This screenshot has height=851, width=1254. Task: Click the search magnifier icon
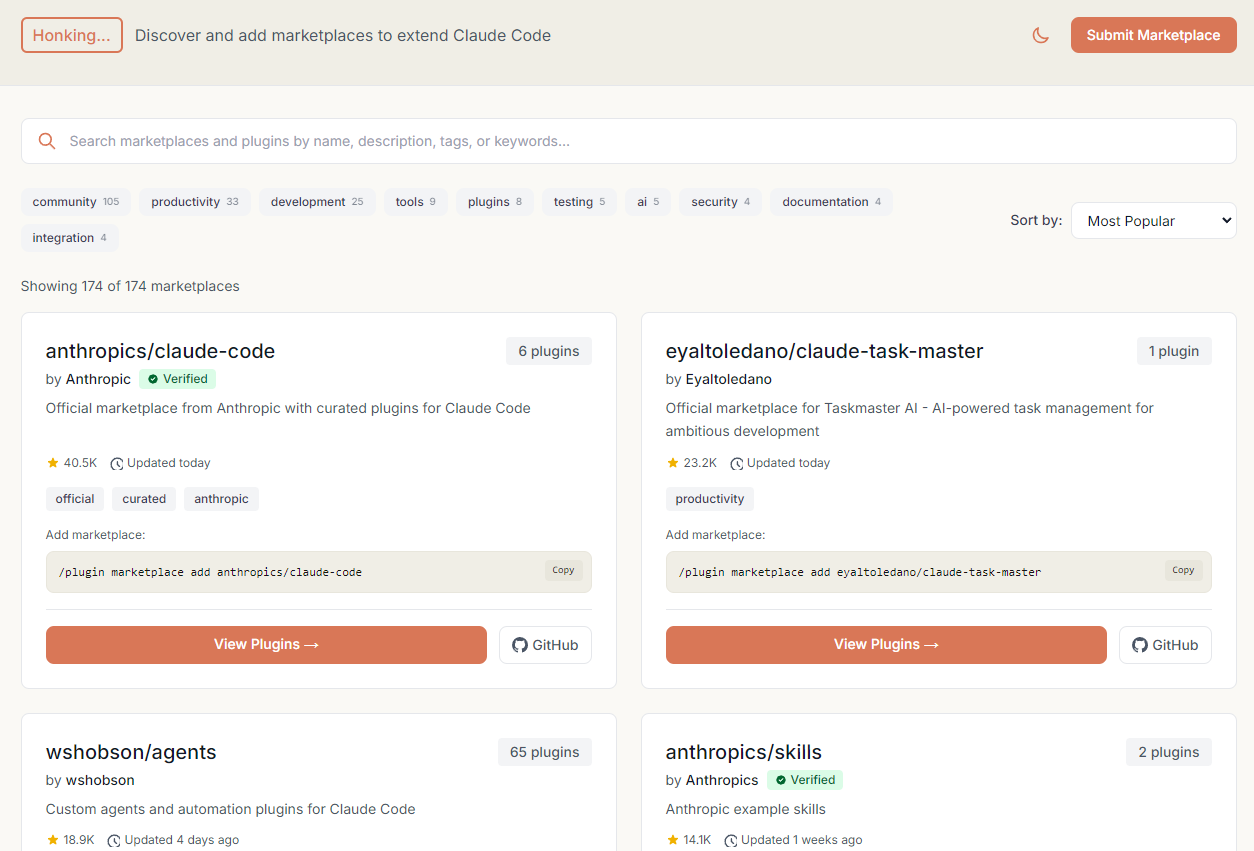pos(46,141)
